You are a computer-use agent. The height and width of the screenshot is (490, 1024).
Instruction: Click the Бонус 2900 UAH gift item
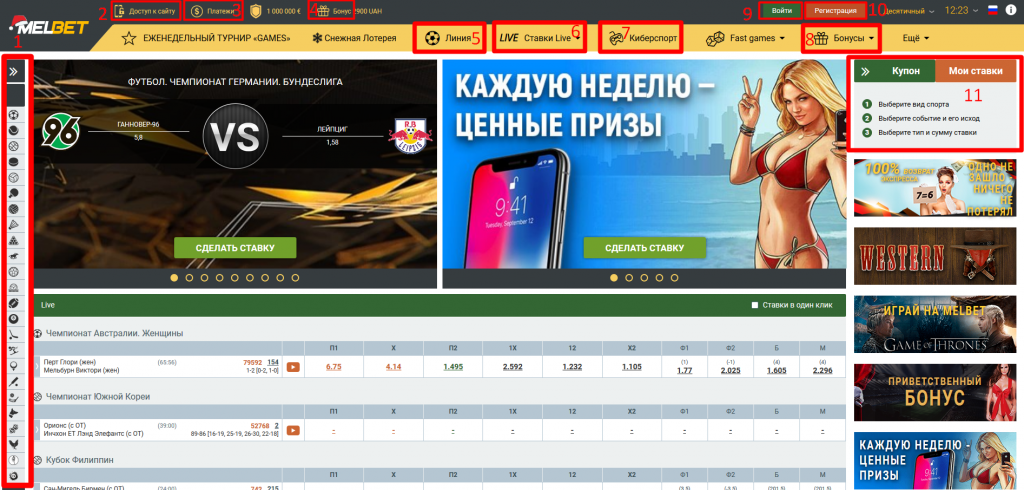pos(349,11)
